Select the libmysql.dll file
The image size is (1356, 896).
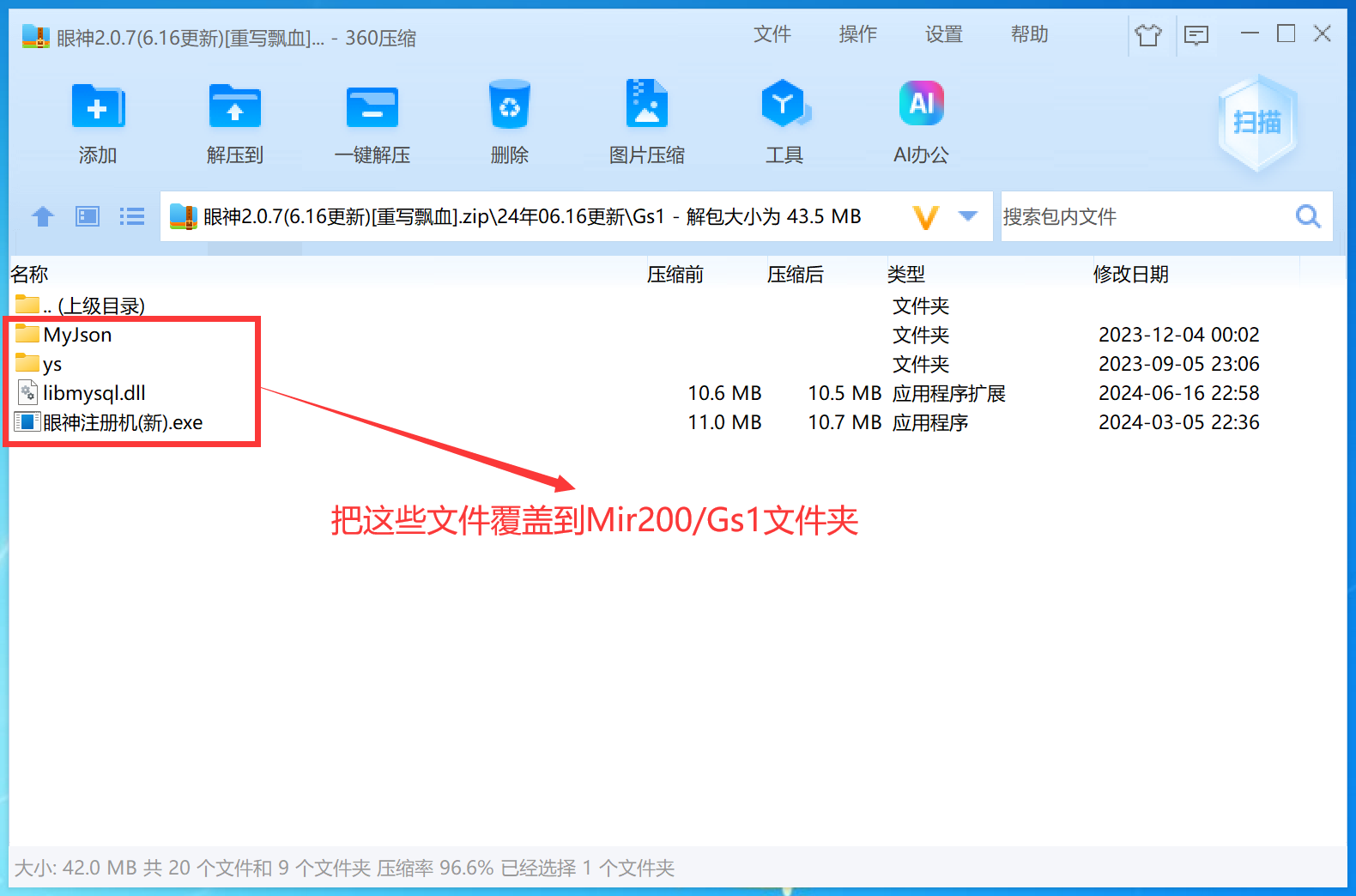(94, 393)
